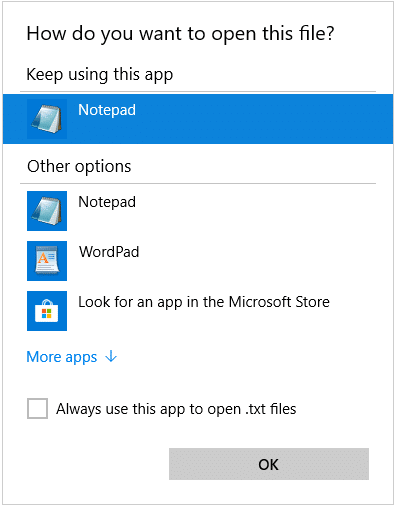Click the Notepad icon under Keep using this app
The height and width of the screenshot is (507, 396).
[47, 119]
